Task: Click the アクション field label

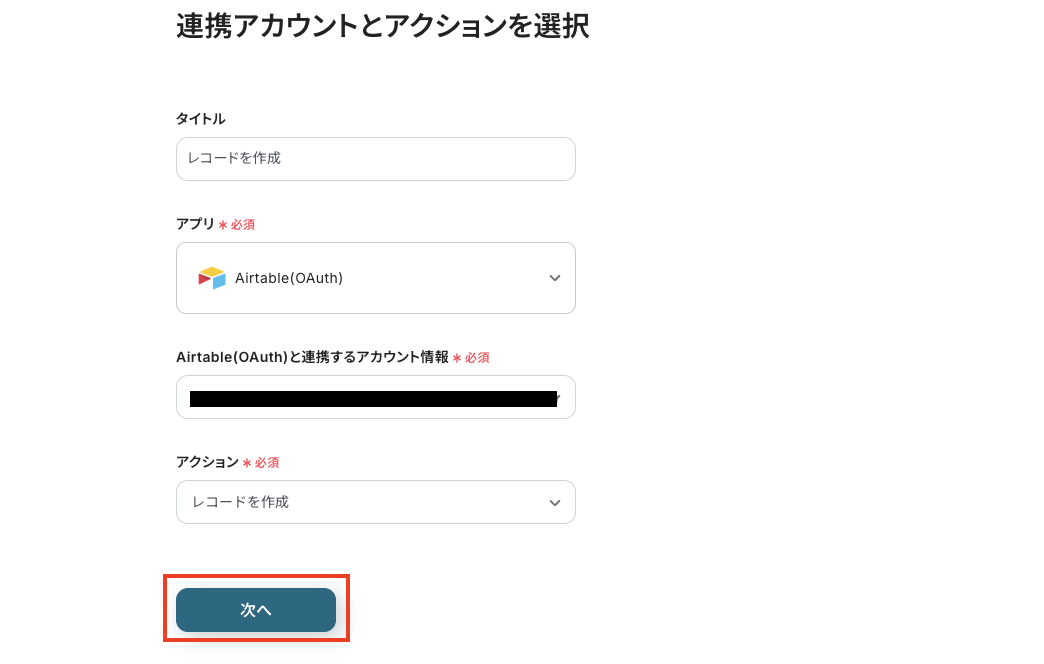Action: click(207, 462)
